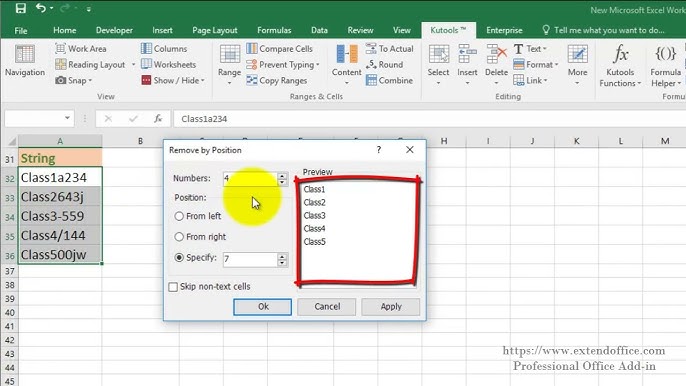Click the Specify position input field
This screenshot has width=686, height=386.
click(250, 260)
